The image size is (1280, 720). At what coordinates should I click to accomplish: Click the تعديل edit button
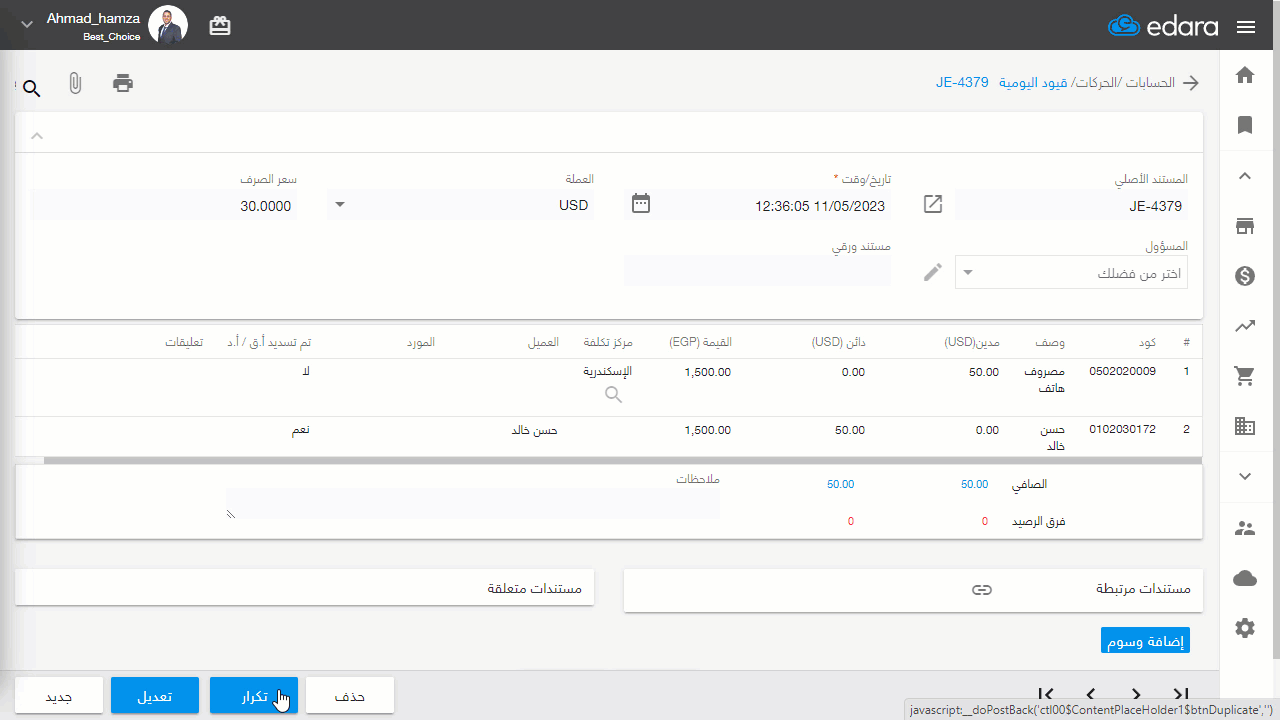(x=154, y=696)
